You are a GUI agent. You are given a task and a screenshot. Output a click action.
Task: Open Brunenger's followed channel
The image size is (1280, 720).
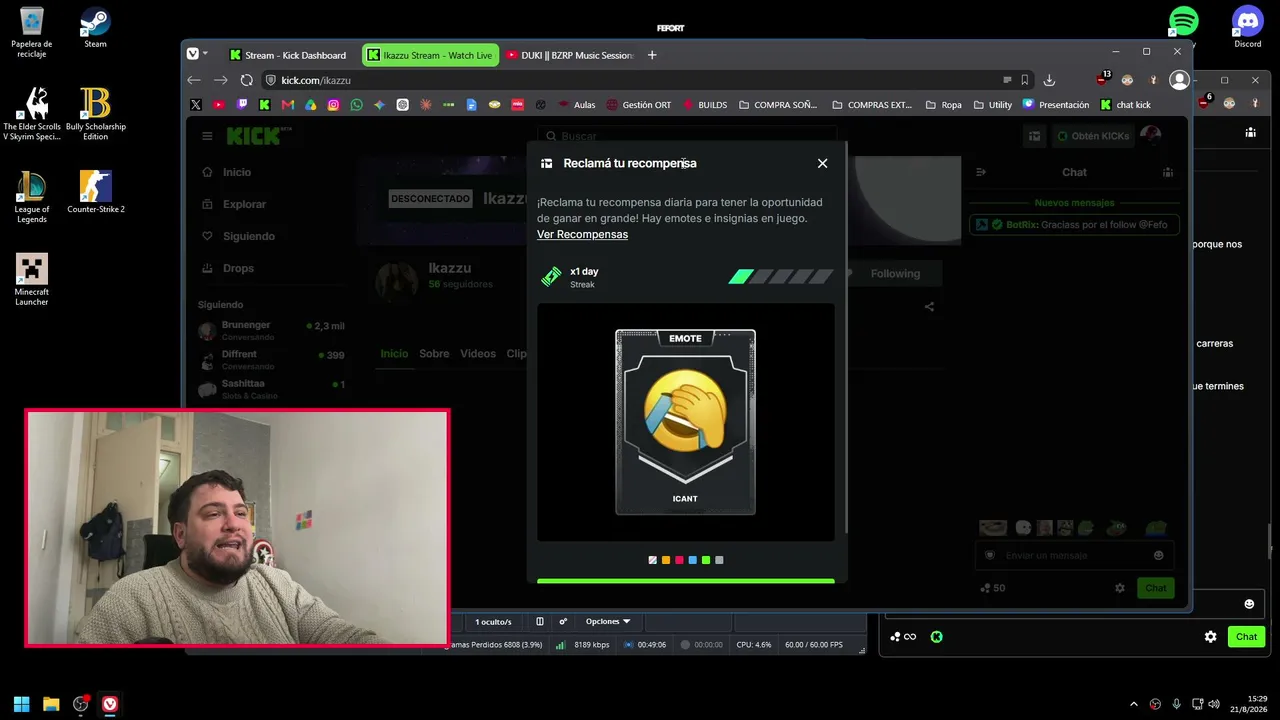pyautogui.click(x=272, y=330)
